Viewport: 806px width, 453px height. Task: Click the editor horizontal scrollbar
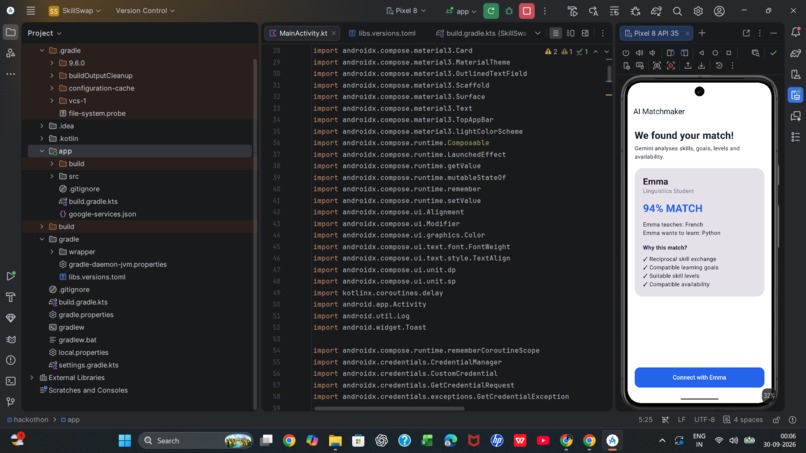pyautogui.click(x=389, y=409)
